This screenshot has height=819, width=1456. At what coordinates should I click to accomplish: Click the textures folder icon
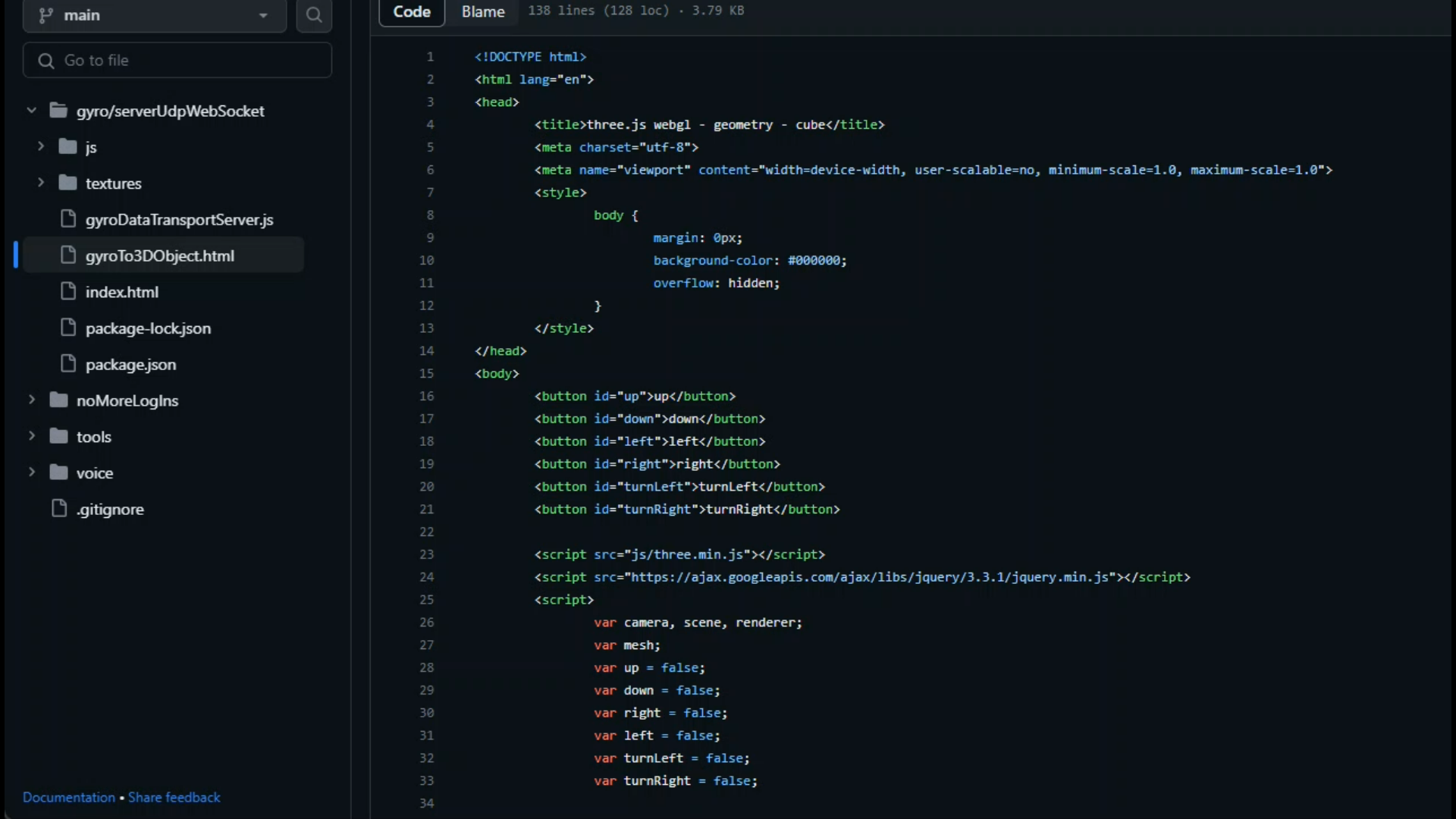click(68, 183)
